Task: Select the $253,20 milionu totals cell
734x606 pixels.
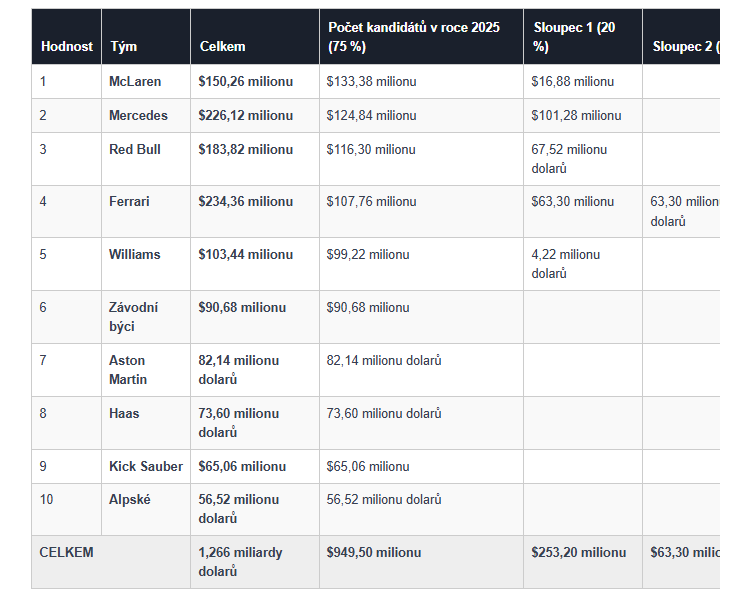Action: click(579, 553)
